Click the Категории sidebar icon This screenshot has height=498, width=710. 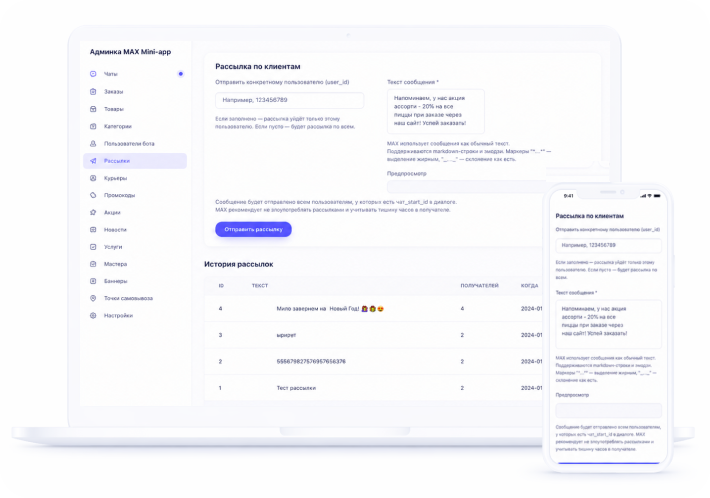coord(93,126)
